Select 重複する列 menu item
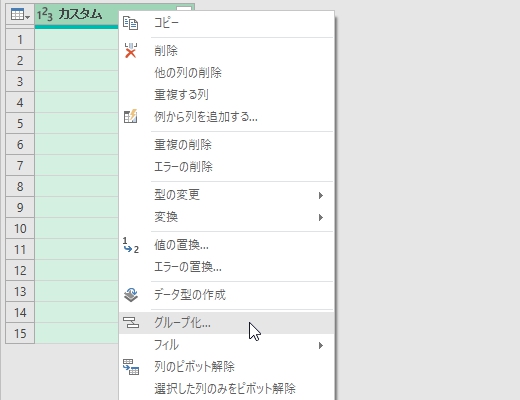Viewport: 520px width, 400px height. (x=226, y=95)
